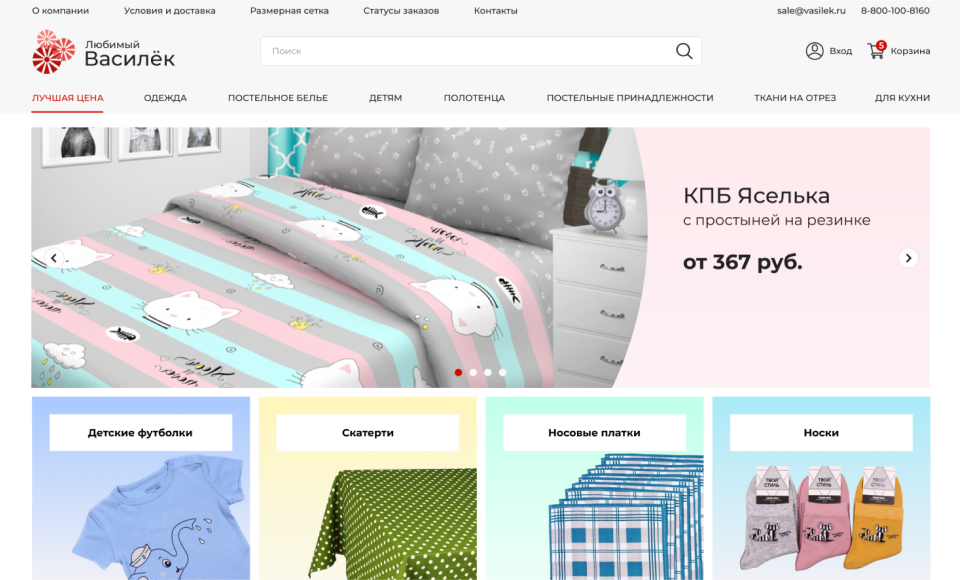Go to next banner slide arrow
This screenshot has height=580, width=960.
(908, 258)
